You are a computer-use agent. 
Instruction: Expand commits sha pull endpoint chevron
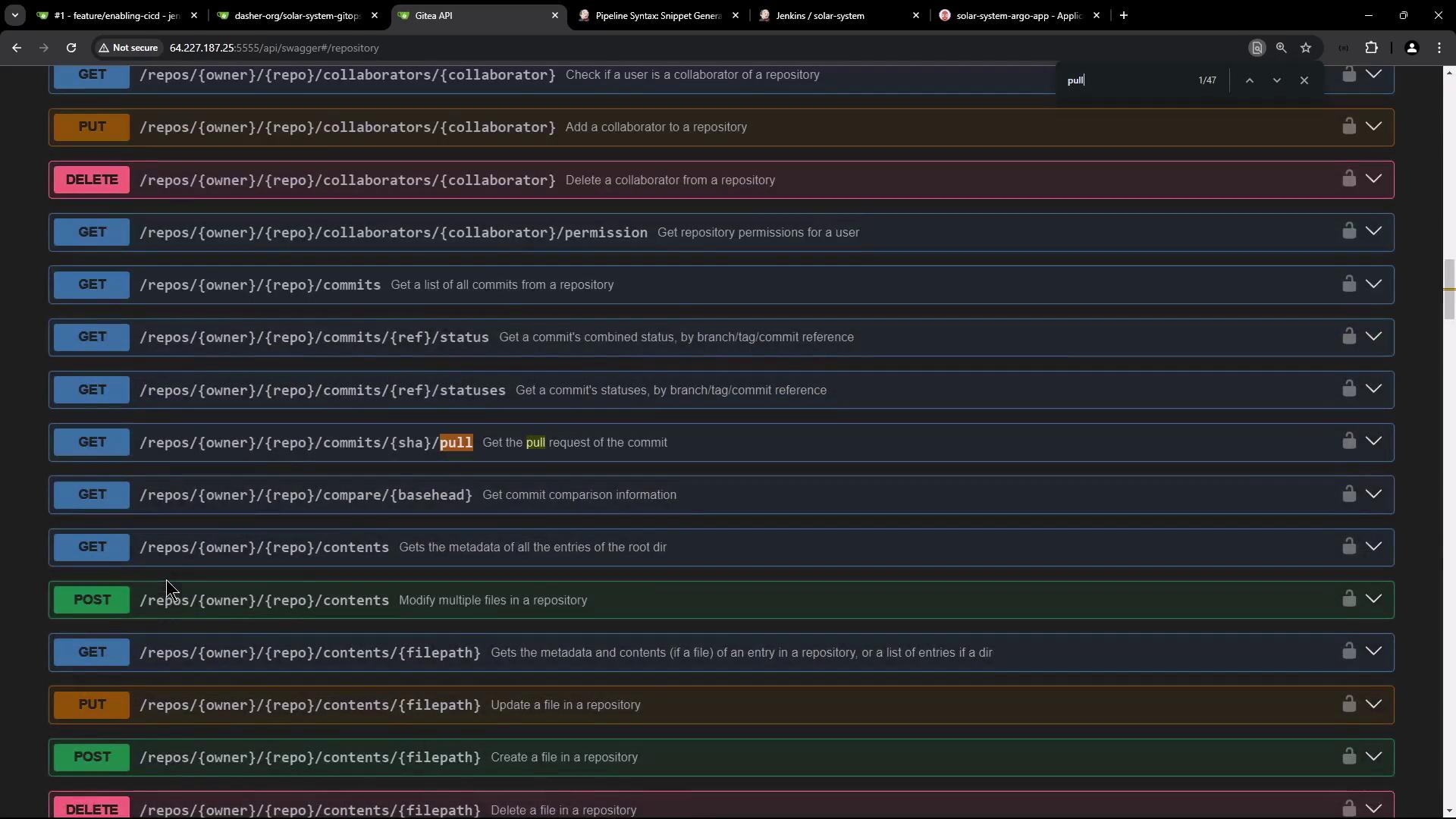[1373, 441]
